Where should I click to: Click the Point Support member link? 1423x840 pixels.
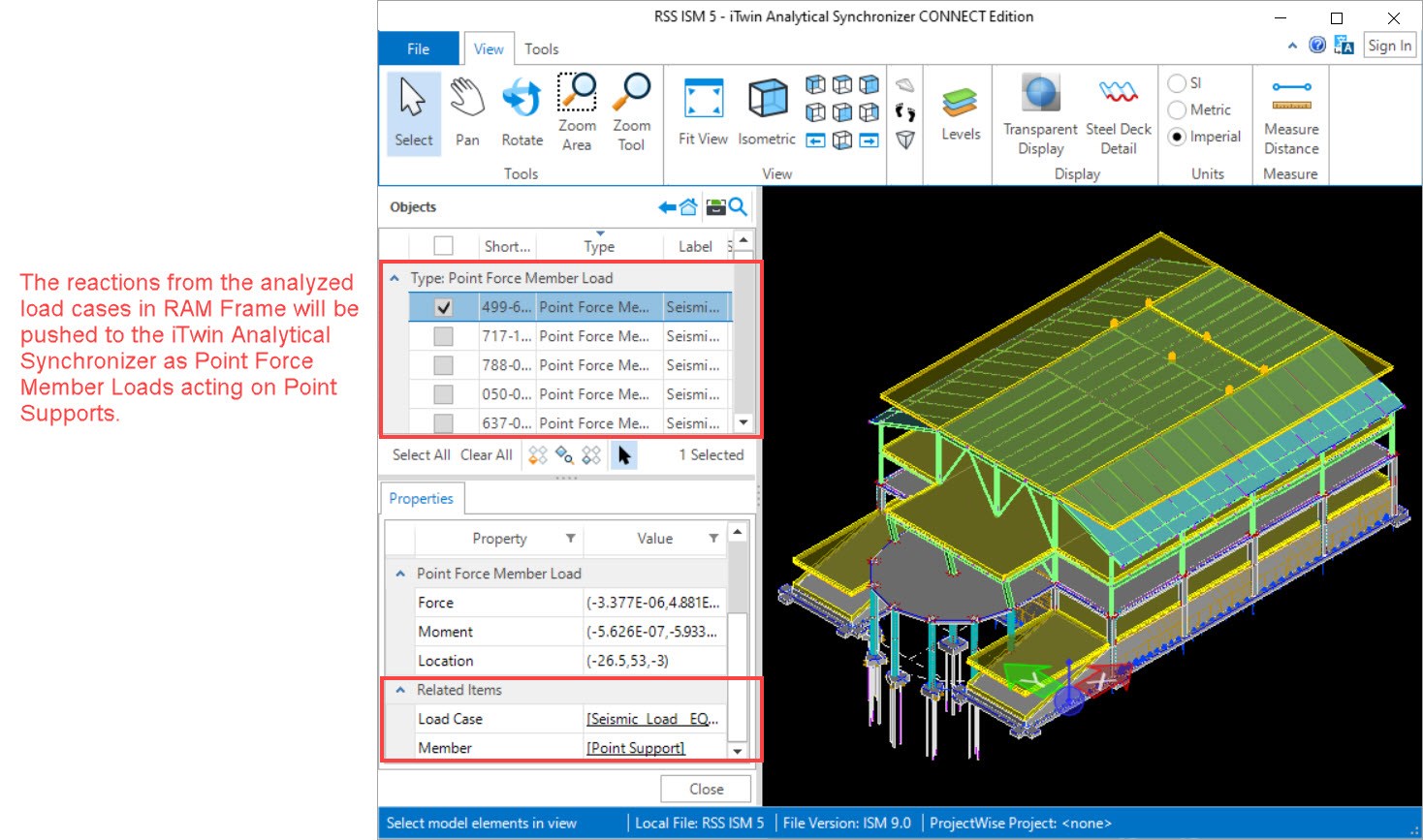point(635,749)
